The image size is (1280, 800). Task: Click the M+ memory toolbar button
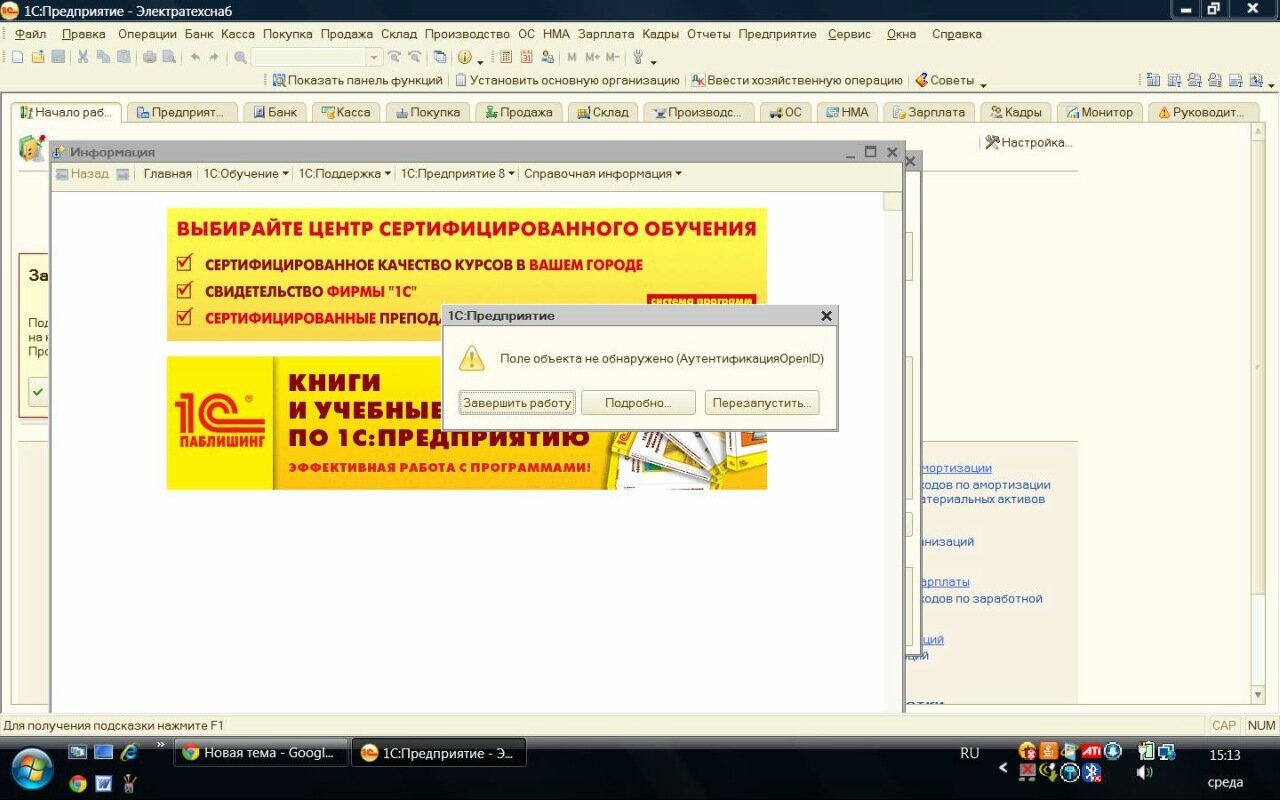click(x=592, y=57)
